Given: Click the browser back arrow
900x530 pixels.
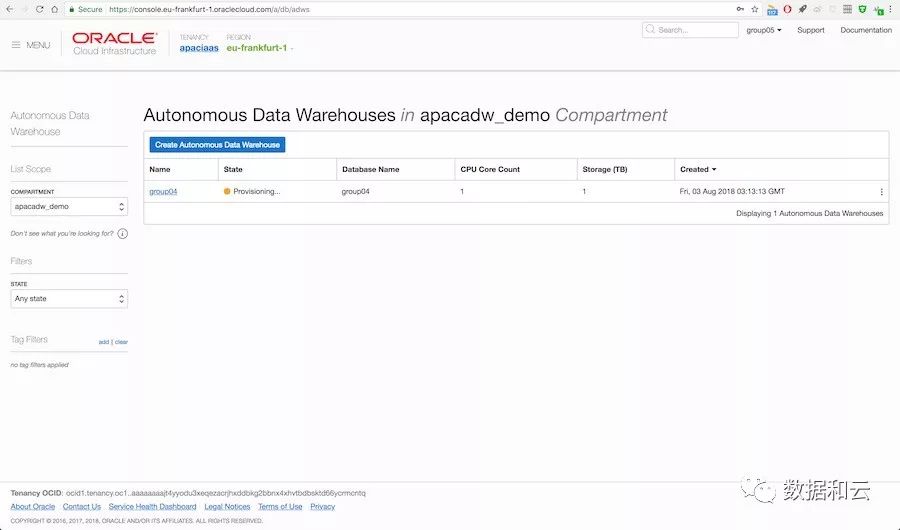Looking at the screenshot, I should 9,9.
